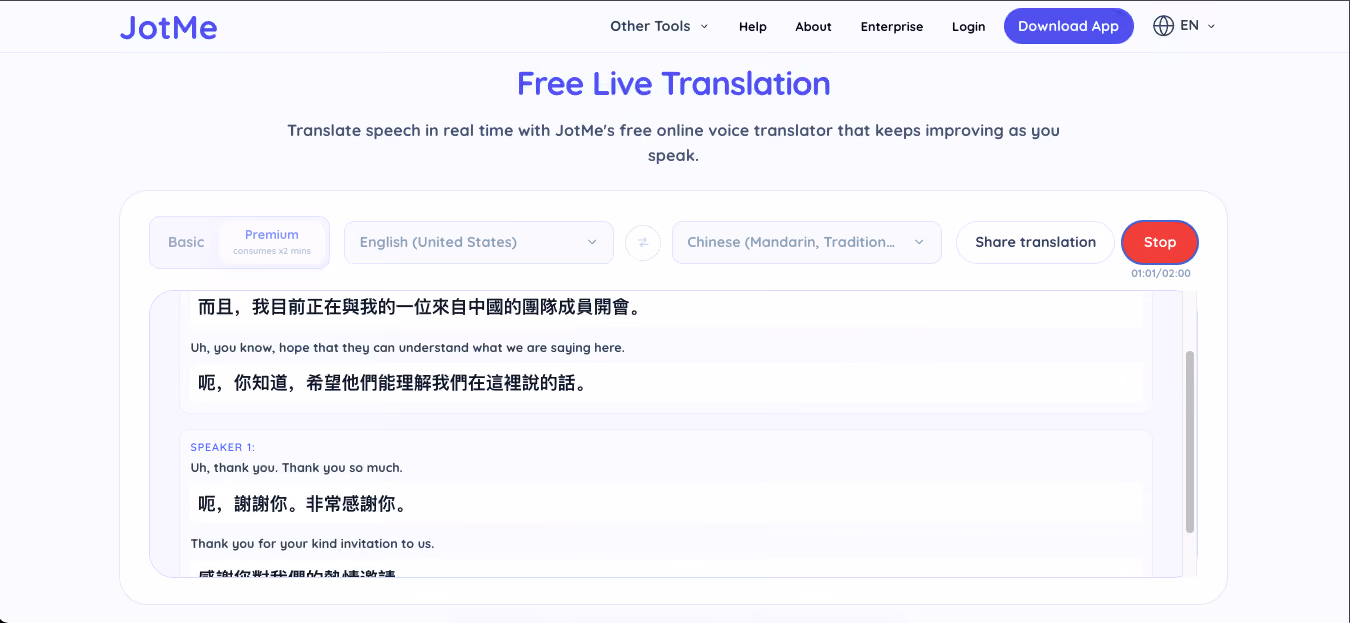This screenshot has height=623, width=1350.
Task: Click the text 'Uh, thank you. Thank you so much.'
Action: pos(297,467)
